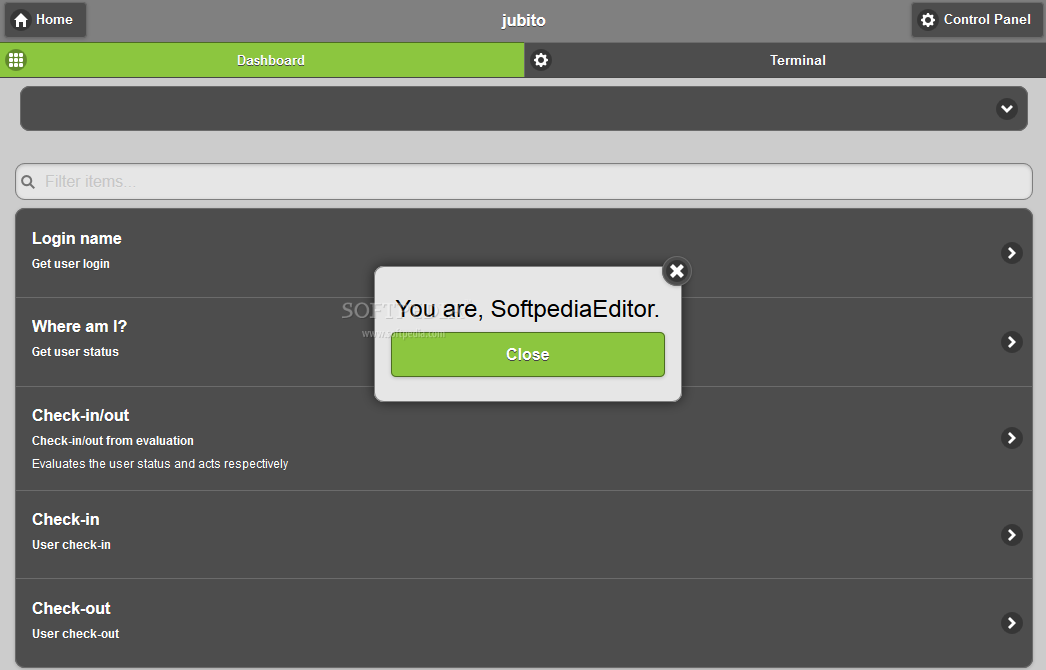Click 'Get user login' description text
This screenshot has width=1046, height=670.
[x=71, y=264]
